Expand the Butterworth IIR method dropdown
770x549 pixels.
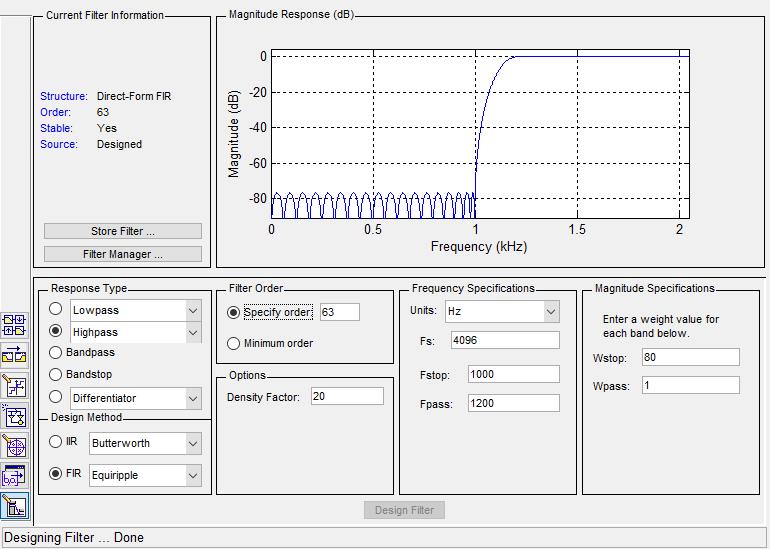click(x=192, y=443)
